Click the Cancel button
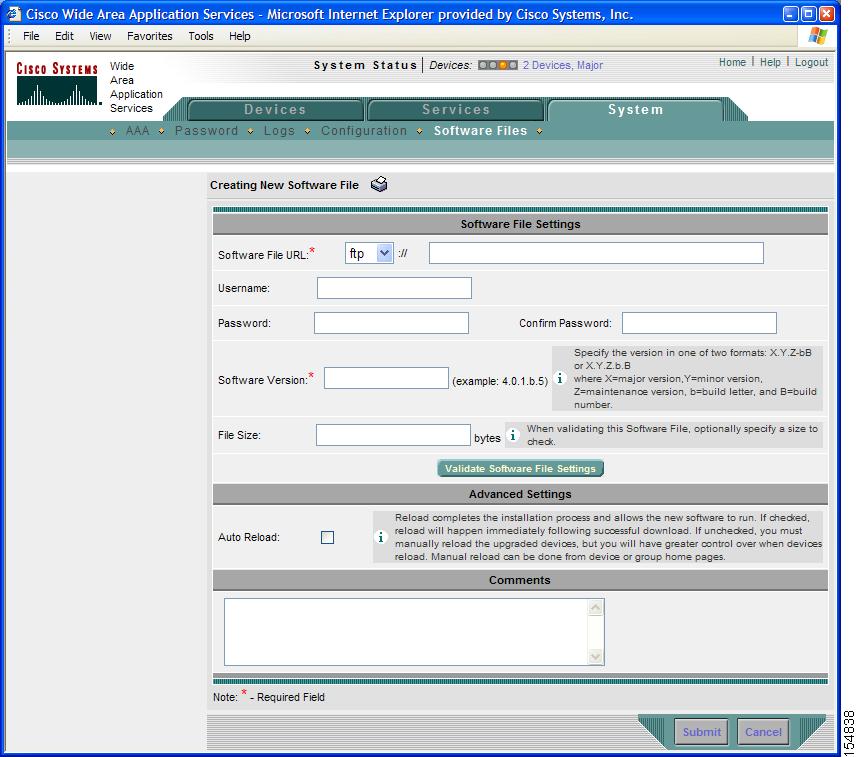 [x=763, y=732]
